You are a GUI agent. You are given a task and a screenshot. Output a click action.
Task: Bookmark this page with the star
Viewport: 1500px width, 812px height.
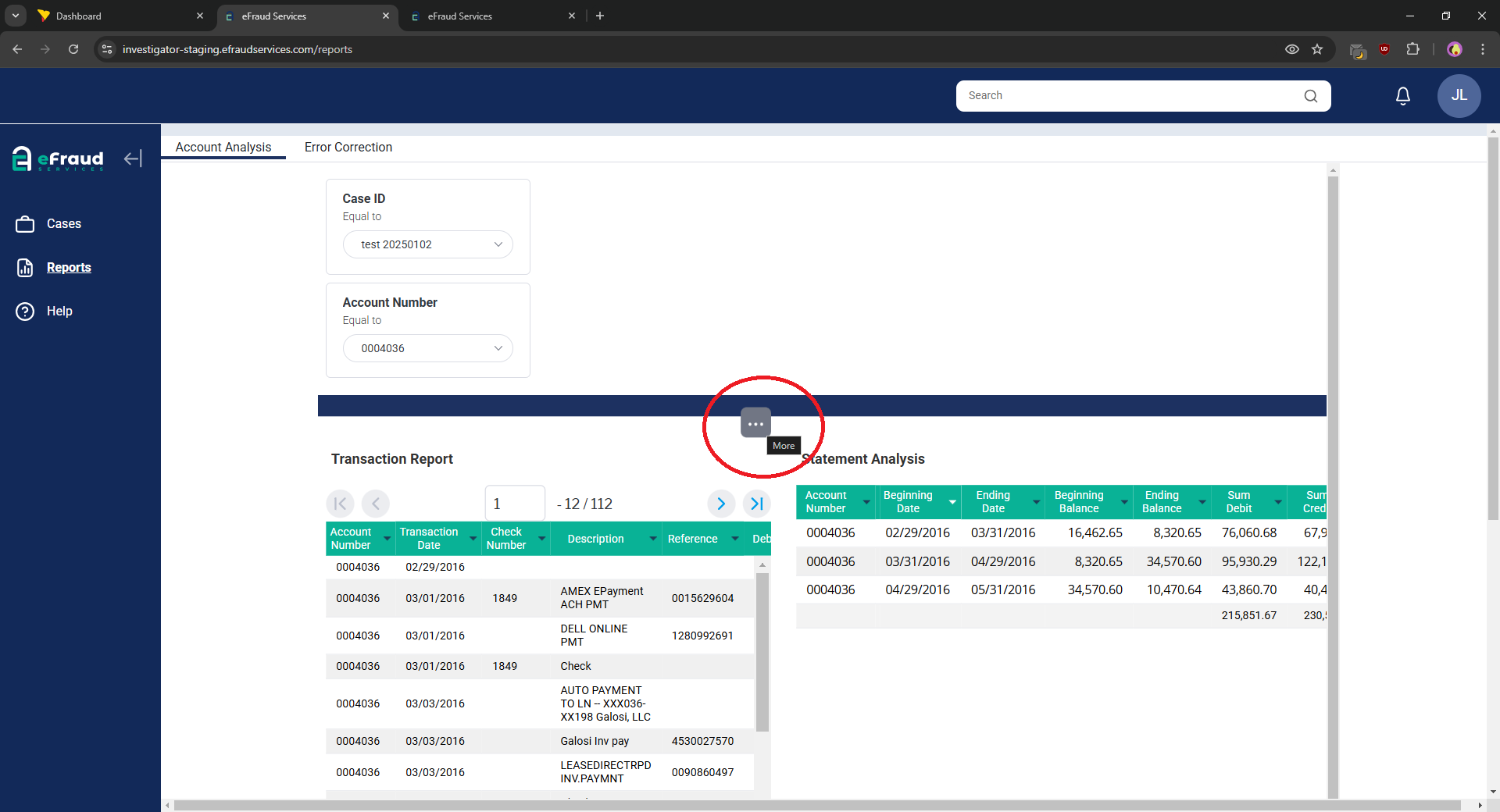click(1317, 49)
